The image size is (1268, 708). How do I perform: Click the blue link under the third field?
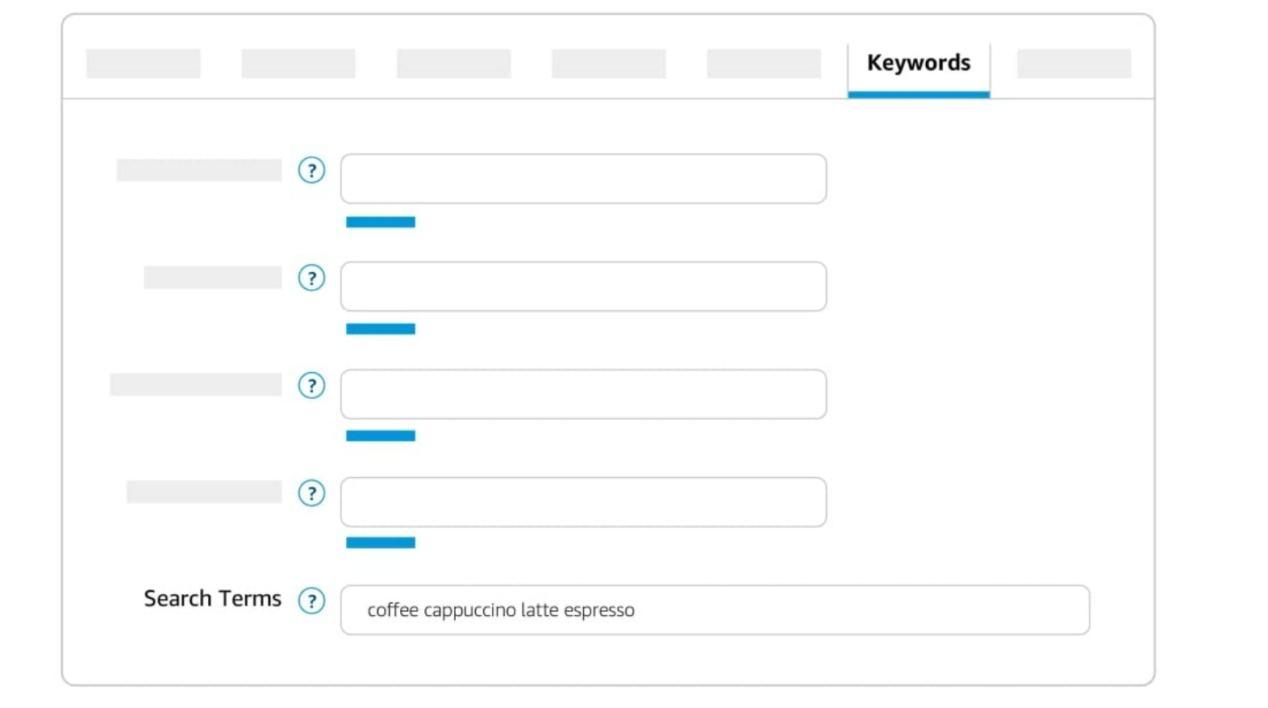tap(380, 436)
